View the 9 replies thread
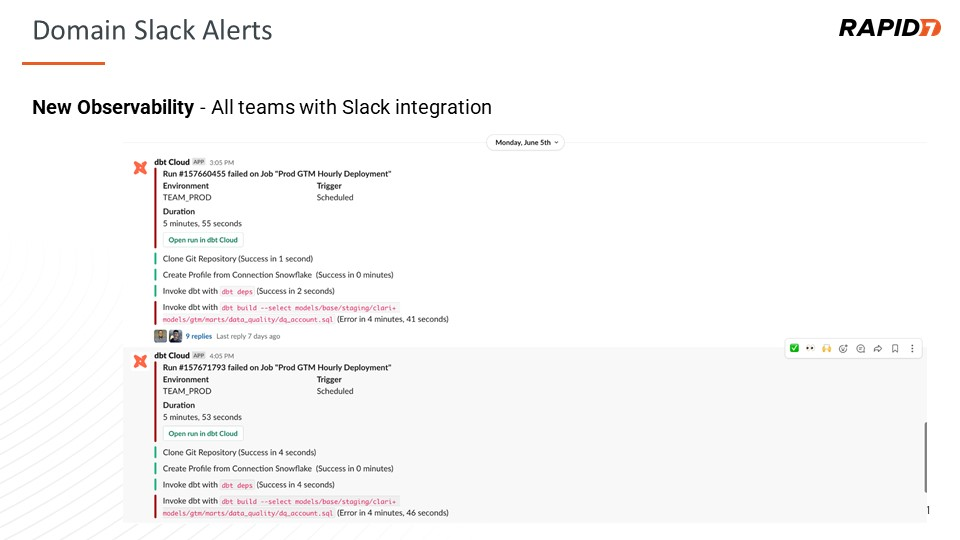 pyautogui.click(x=198, y=336)
